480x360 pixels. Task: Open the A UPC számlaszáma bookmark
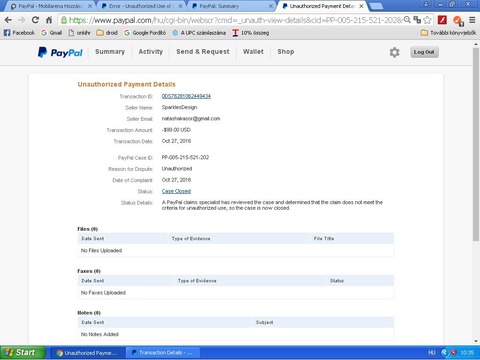coord(199,33)
